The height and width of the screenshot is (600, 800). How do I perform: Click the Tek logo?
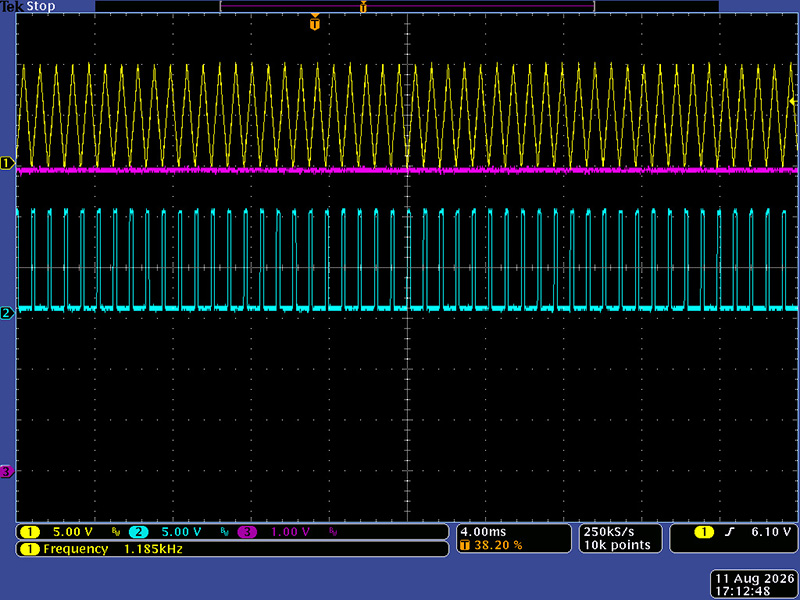pos(12,6)
